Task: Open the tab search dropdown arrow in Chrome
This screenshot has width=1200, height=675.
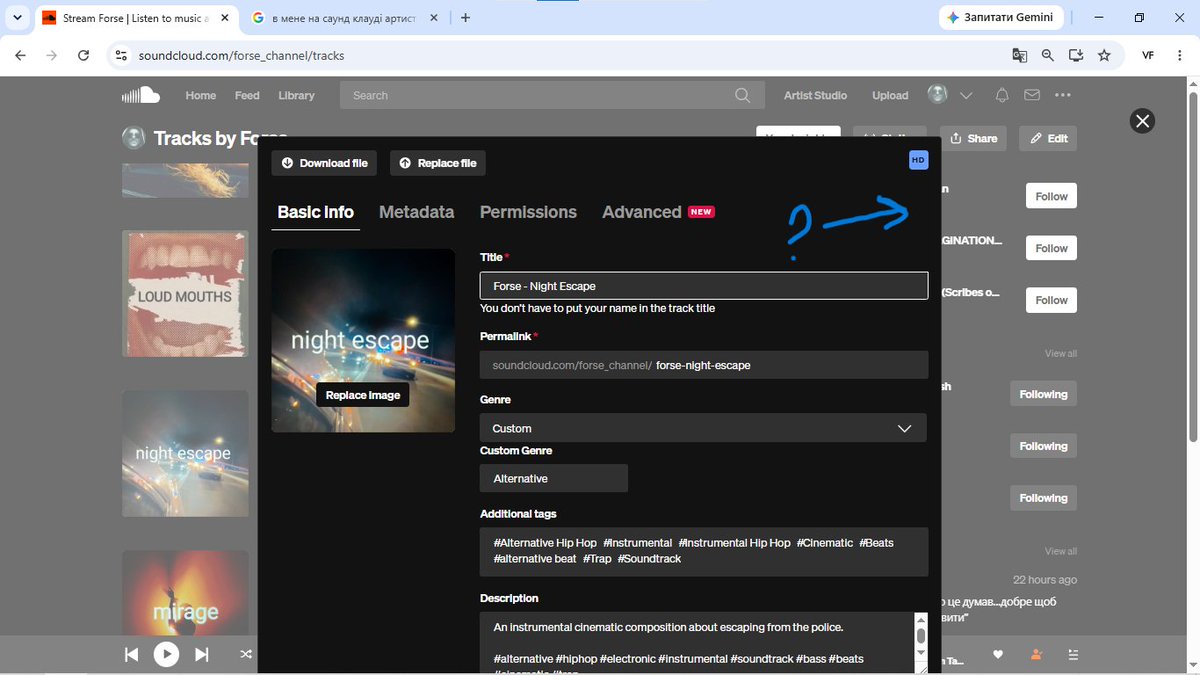Action: 17,17
